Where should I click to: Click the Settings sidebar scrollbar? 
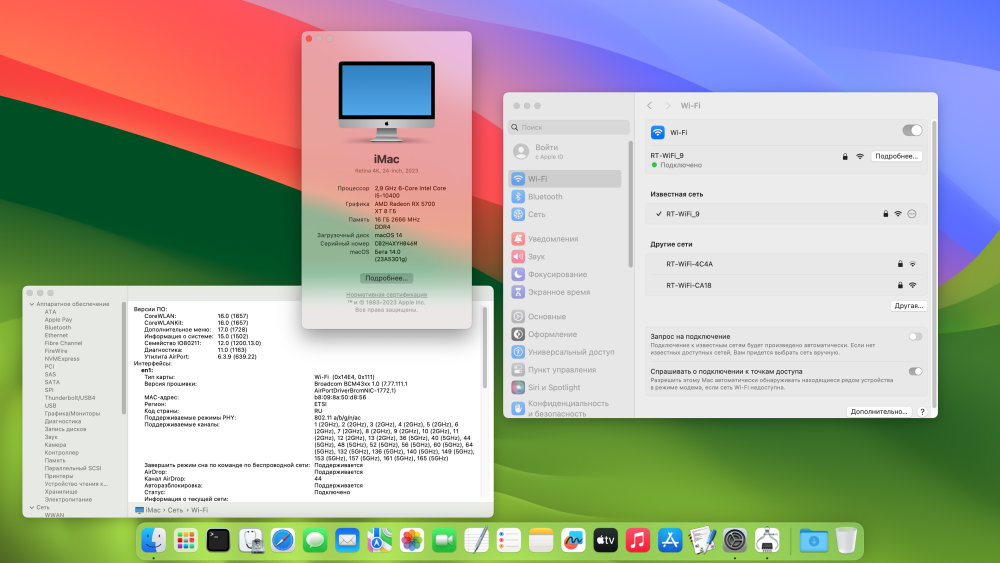point(631,204)
